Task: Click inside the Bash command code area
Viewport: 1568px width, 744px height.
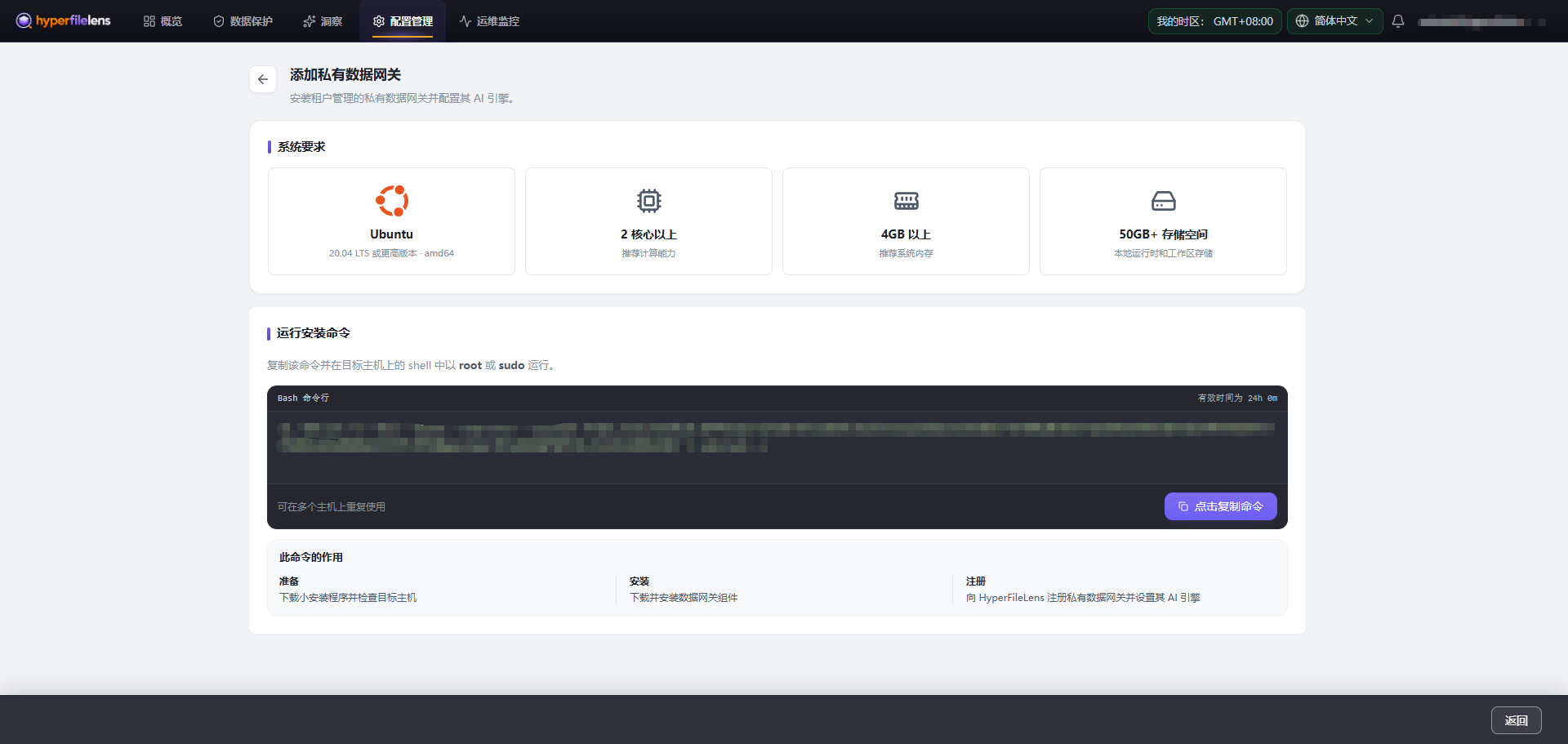Action: click(777, 447)
